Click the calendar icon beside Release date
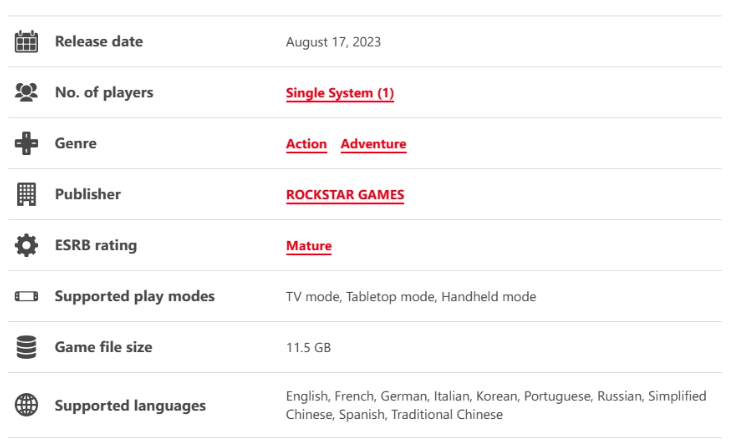Image resolution: width=736 pixels, height=448 pixels. 26,41
